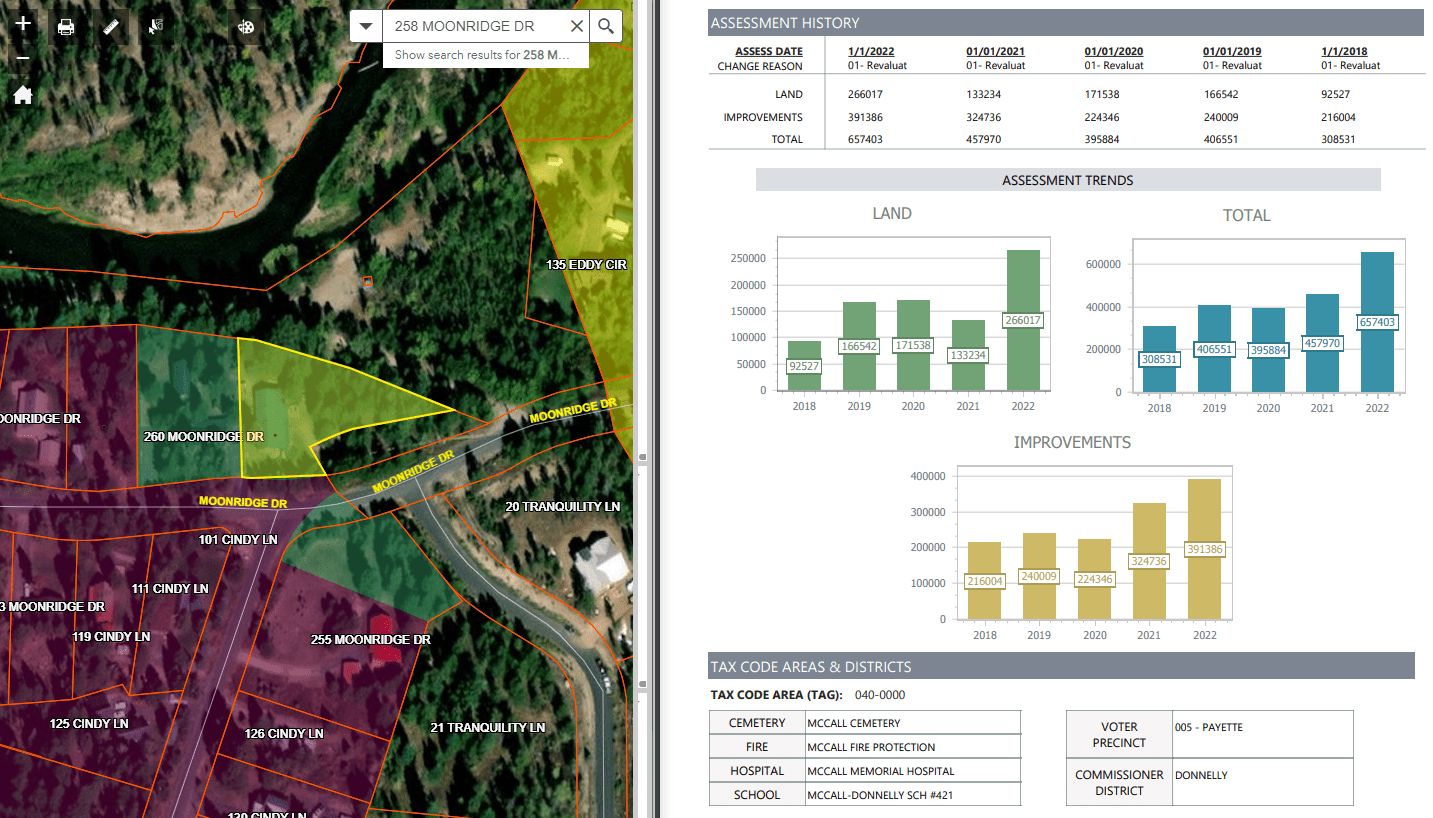The image size is (1433, 818).
Task: Click the ASSESSMENT TRENDS heading bar
Action: coord(1068,180)
